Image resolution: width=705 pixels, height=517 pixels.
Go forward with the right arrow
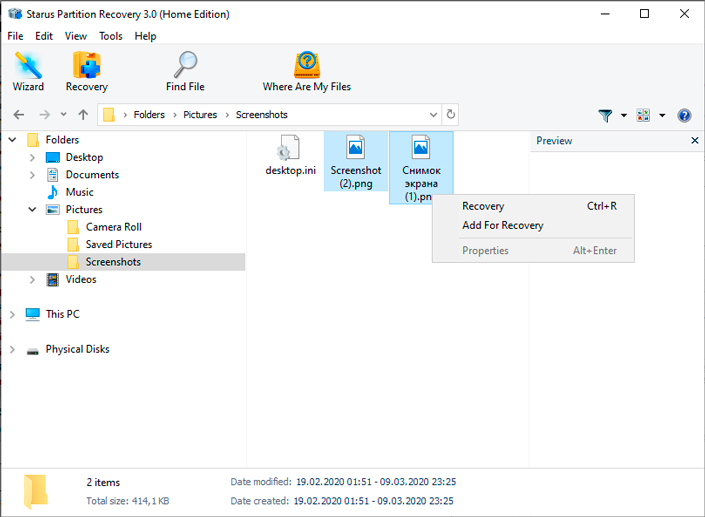(45, 115)
